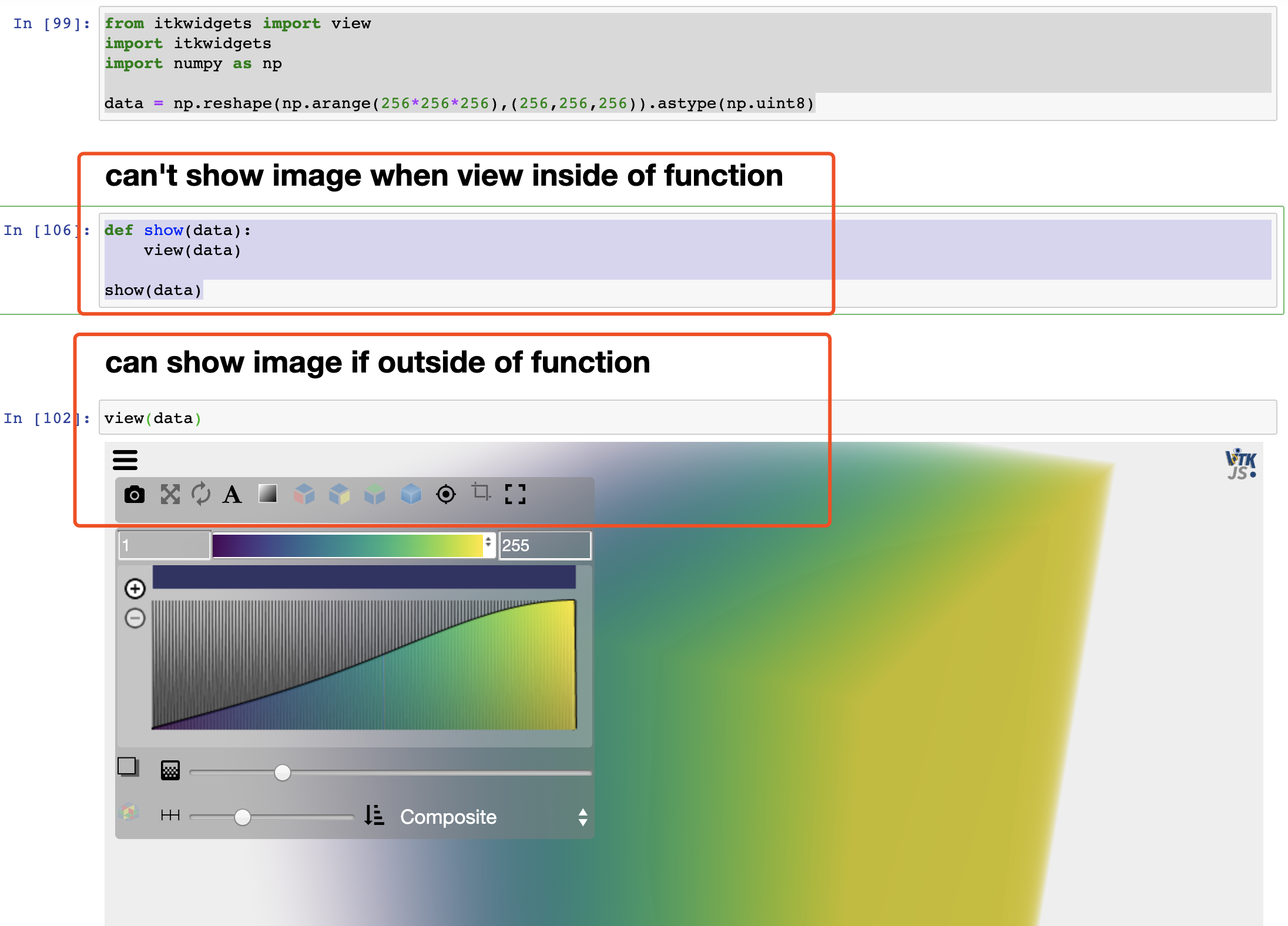Image resolution: width=1288 pixels, height=926 pixels.
Task: Zoom into transfer function with plus button
Action: pos(136,588)
